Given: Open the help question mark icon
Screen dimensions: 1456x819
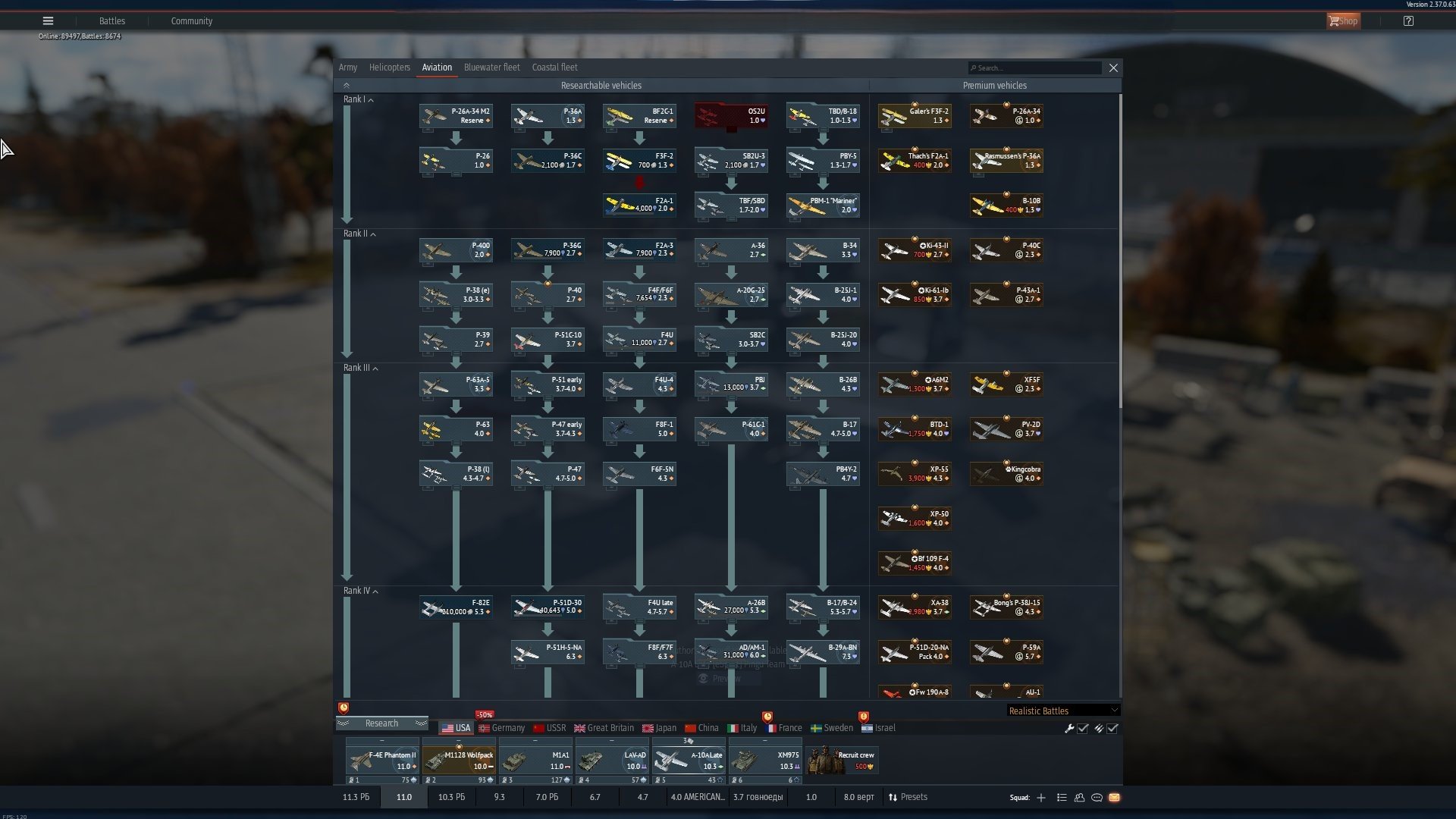Looking at the screenshot, I should [1408, 21].
